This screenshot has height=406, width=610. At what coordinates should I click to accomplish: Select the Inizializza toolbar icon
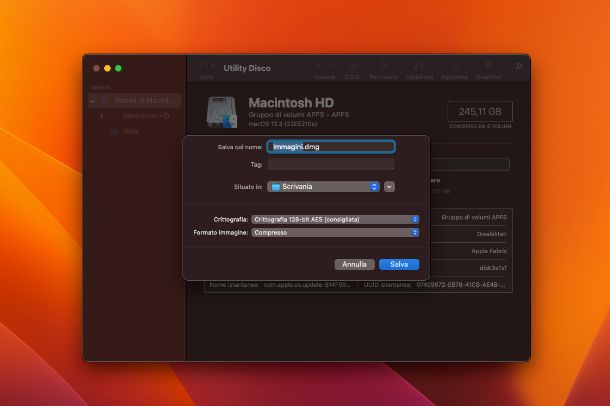(419, 66)
